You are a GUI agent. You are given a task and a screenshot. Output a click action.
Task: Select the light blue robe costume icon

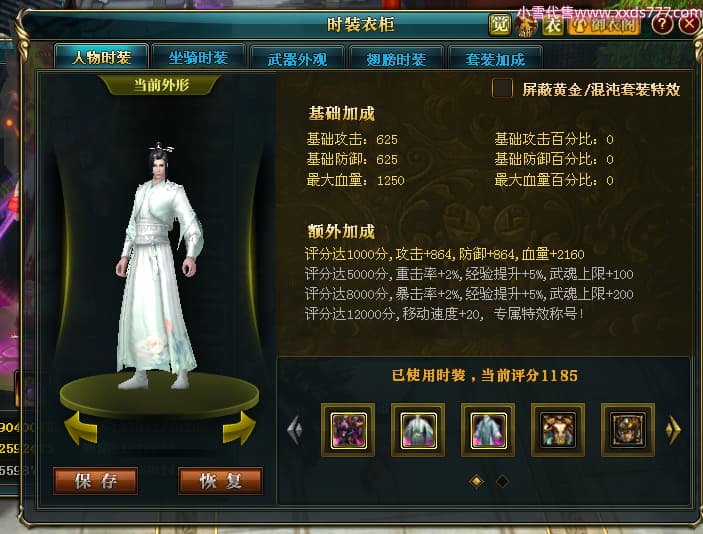coord(488,430)
